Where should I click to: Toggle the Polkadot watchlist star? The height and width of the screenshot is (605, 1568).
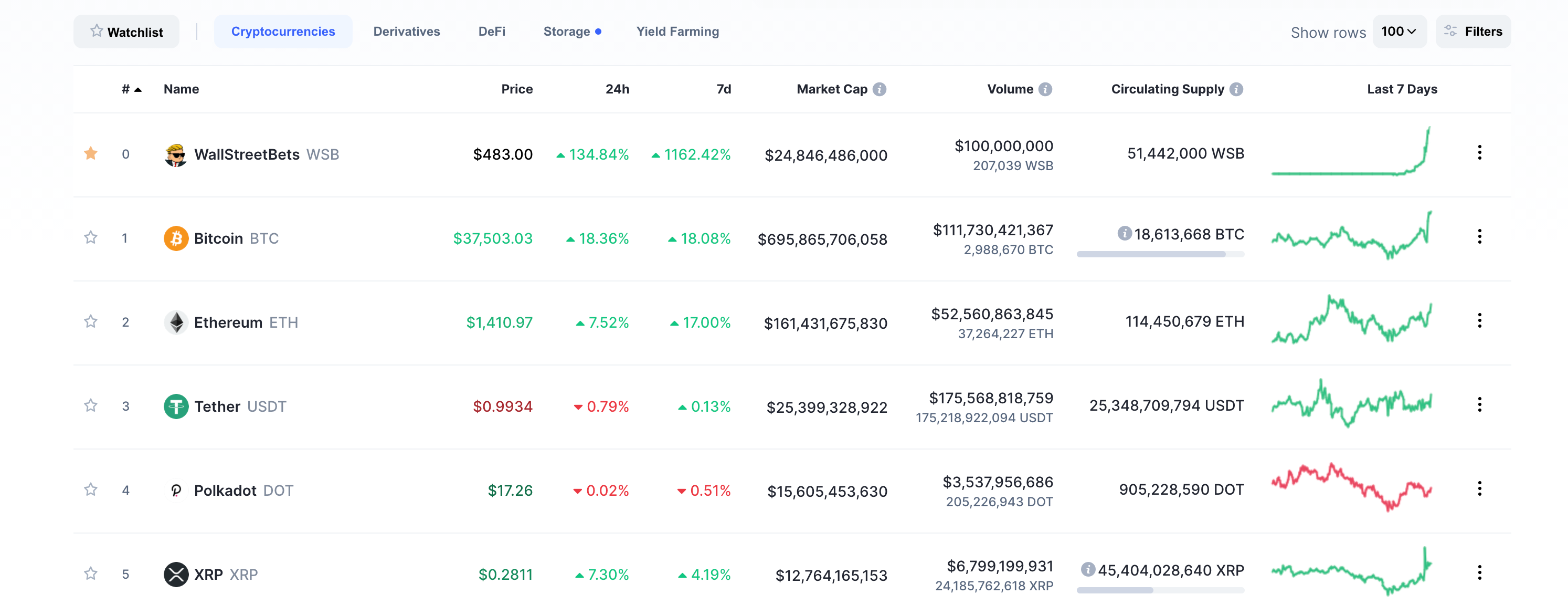91,490
